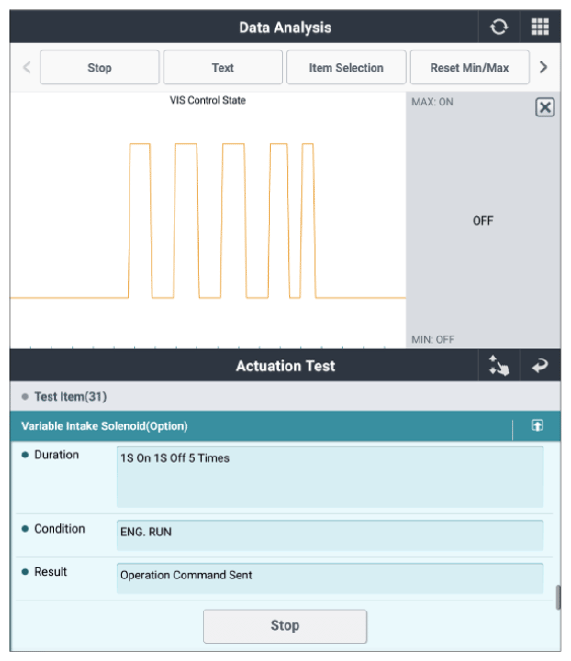Stop the data analysis recording
The height and width of the screenshot is (661, 571).
pyautogui.click(x=99, y=67)
